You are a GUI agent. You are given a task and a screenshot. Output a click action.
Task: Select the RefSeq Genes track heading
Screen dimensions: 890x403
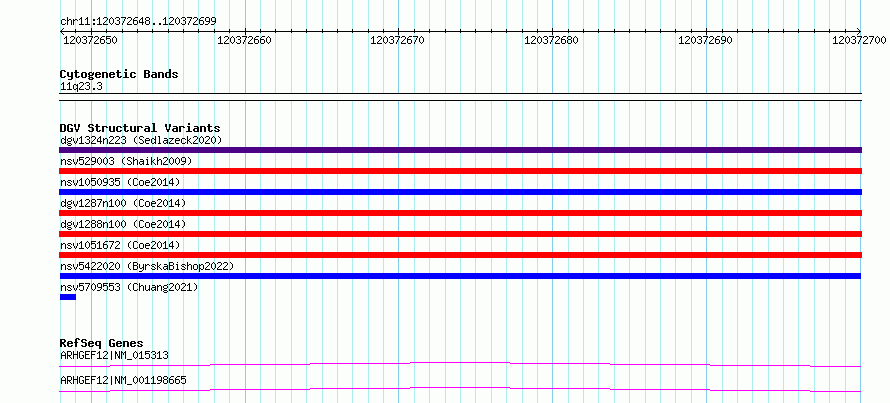pyautogui.click(x=102, y=343)
